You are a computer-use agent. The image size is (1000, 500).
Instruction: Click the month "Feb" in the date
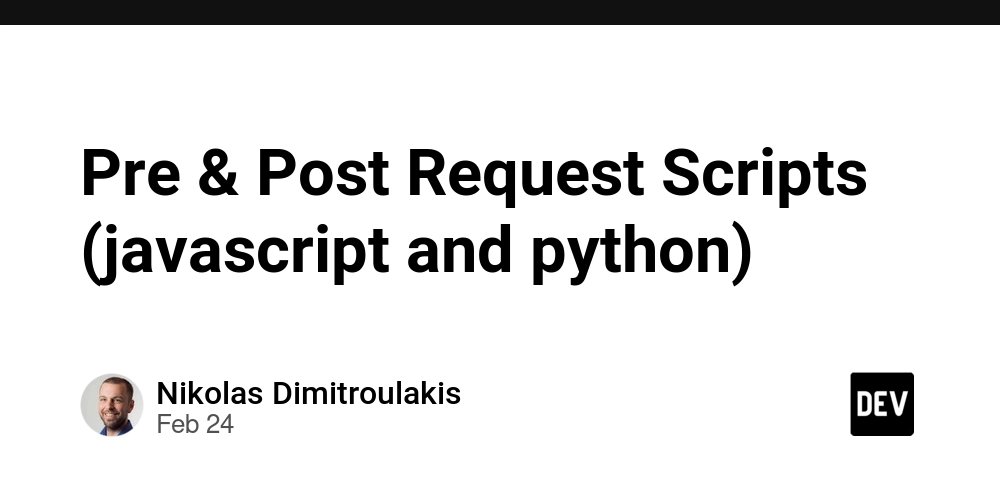pos(175,424)
